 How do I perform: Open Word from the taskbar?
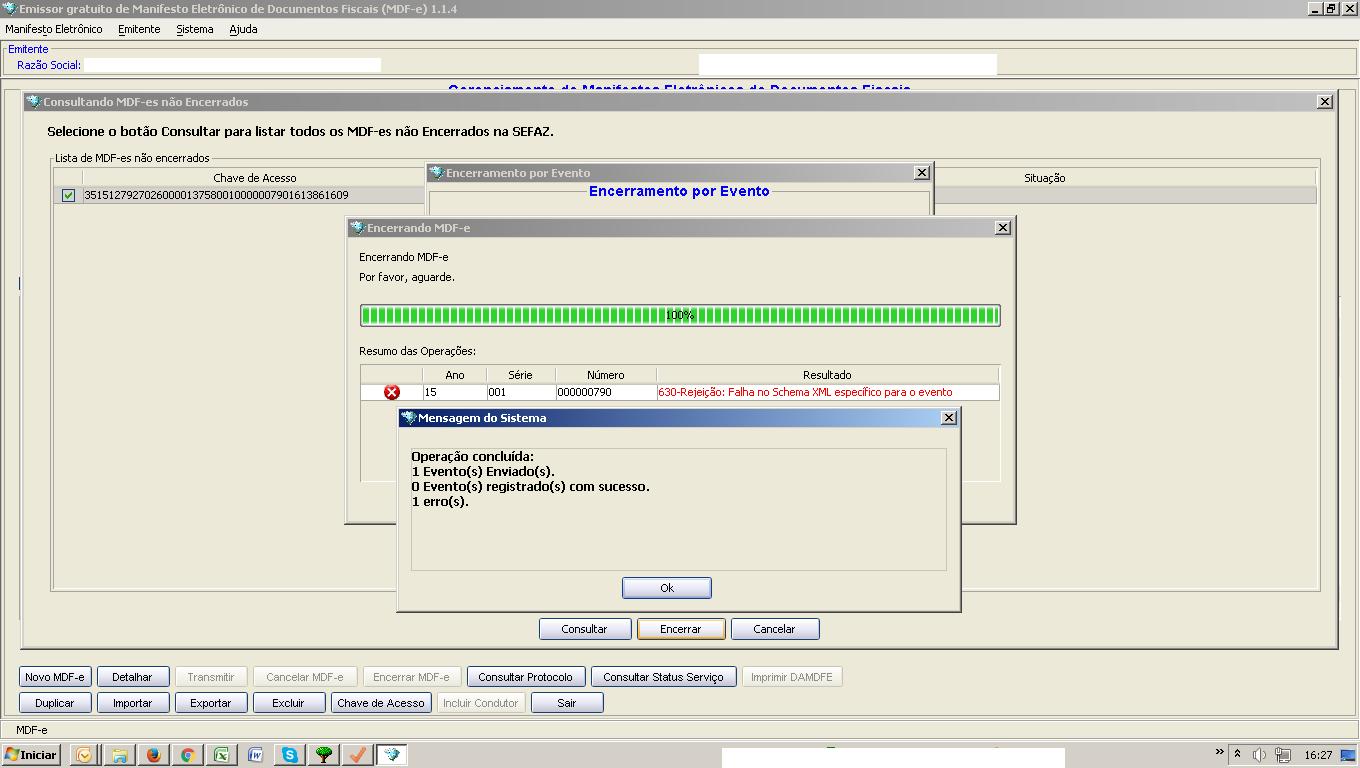[255, 755]
